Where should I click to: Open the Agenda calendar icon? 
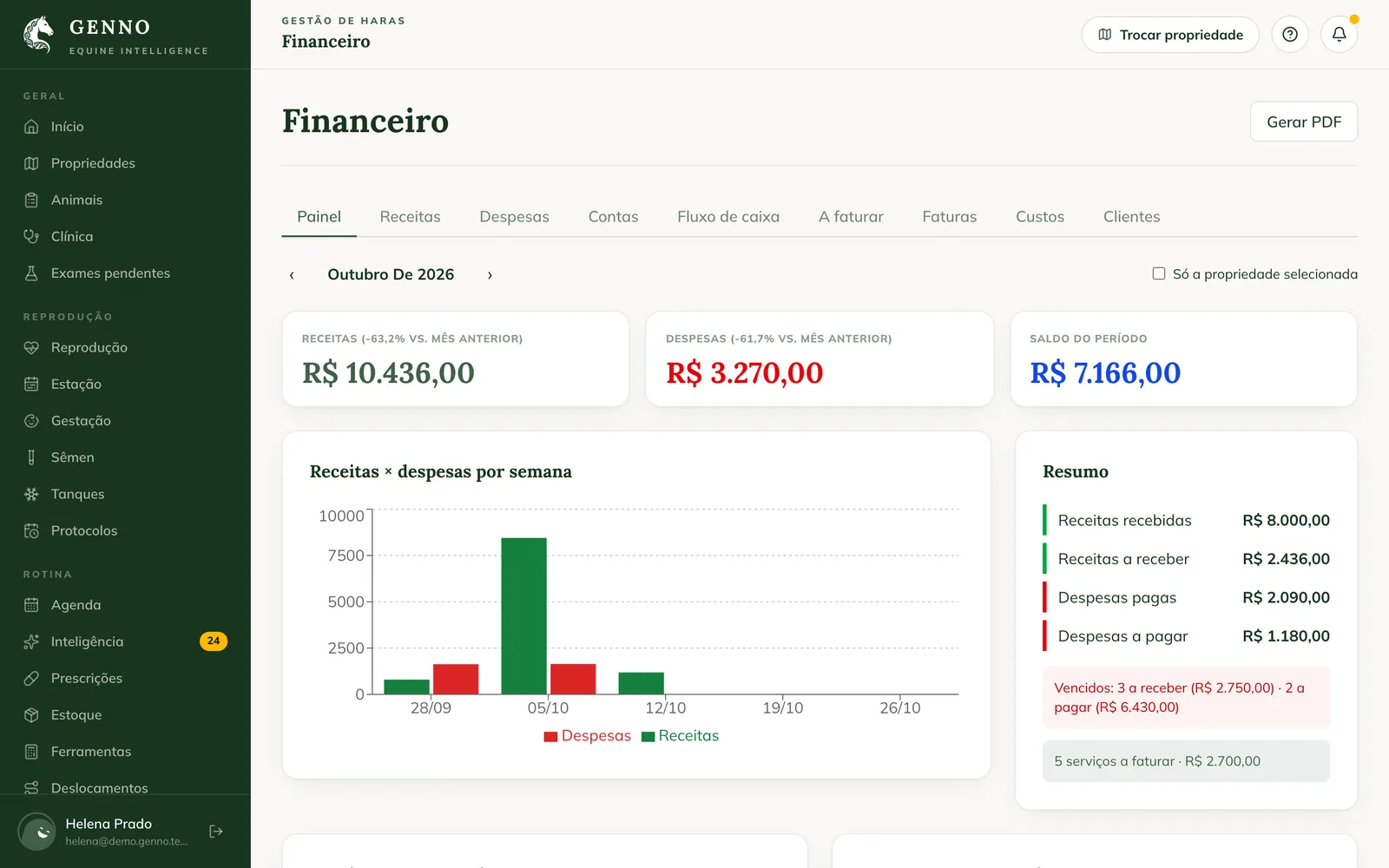point(31,605)
